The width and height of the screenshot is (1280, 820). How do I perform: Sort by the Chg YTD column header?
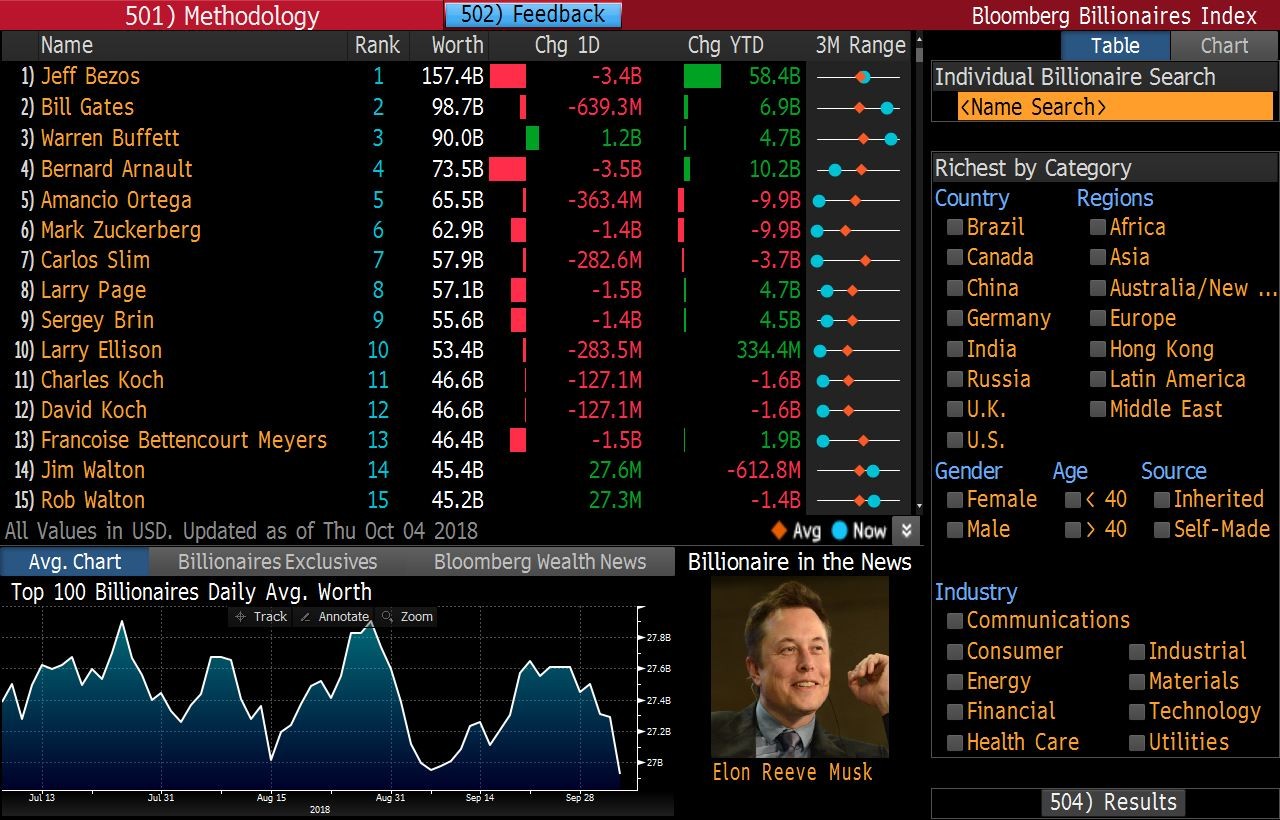click(x=725, y=46)
